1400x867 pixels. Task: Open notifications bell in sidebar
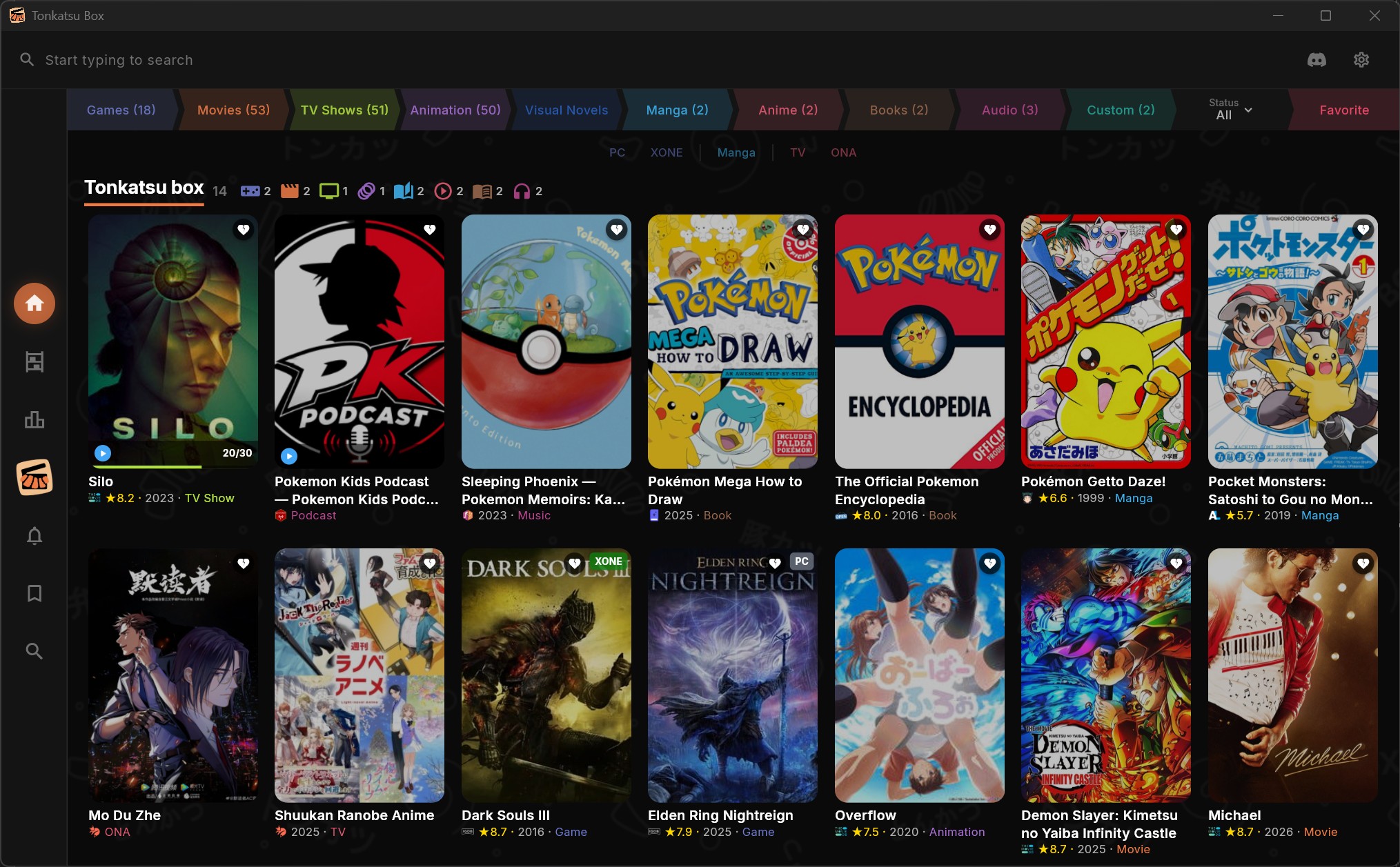[34, 535]
